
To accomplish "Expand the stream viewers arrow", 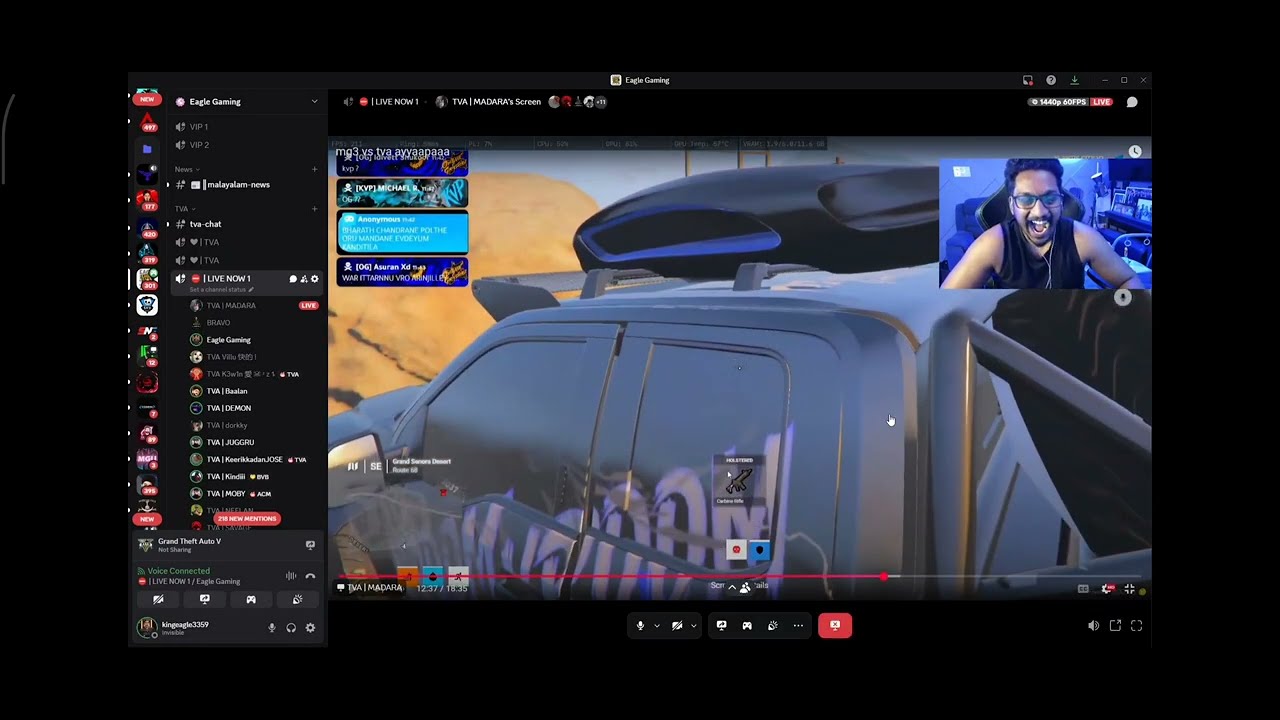I will [x=732, y=588].
